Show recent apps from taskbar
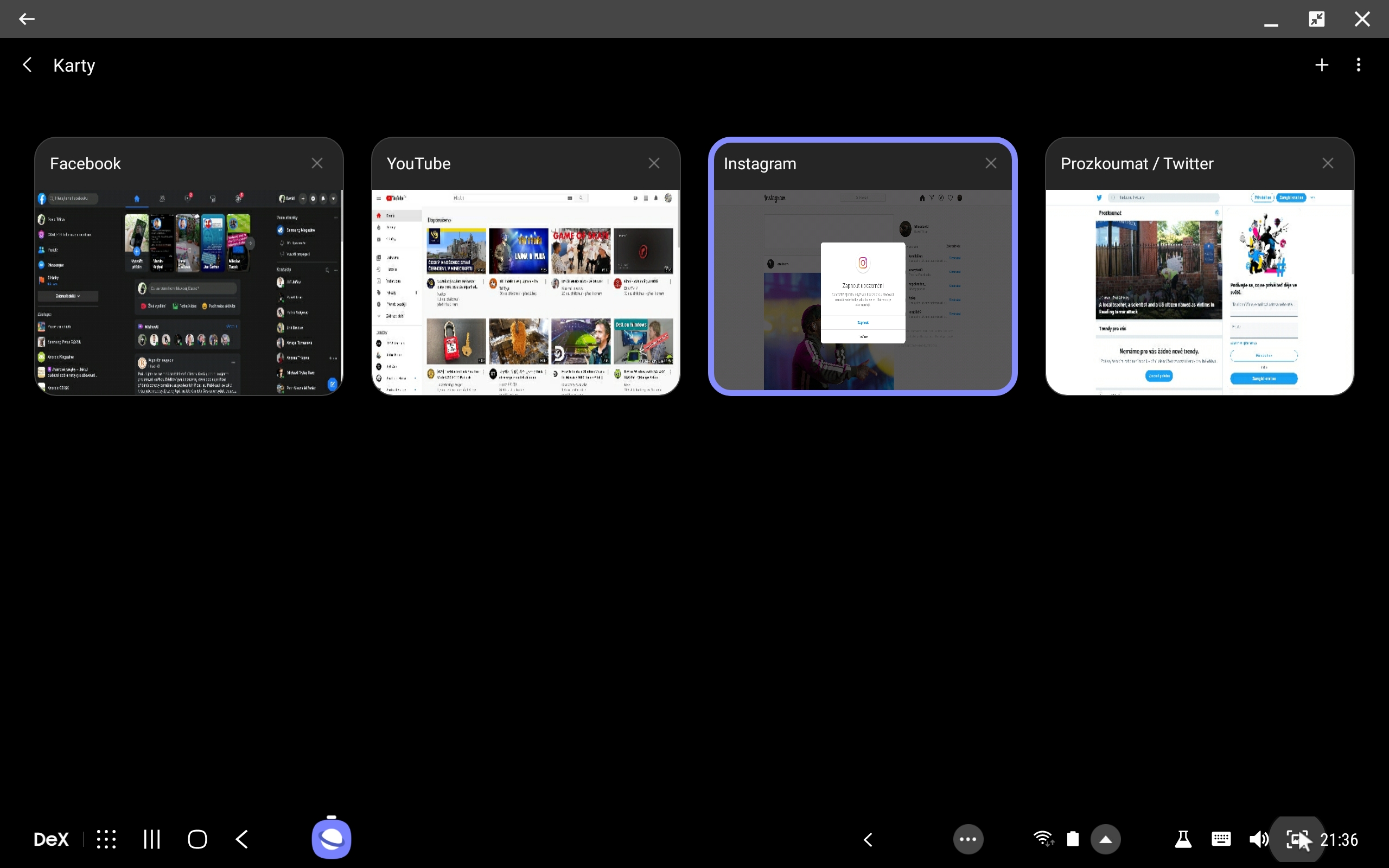The height and width of the screenshot is (868, 1389). (151, 839)
